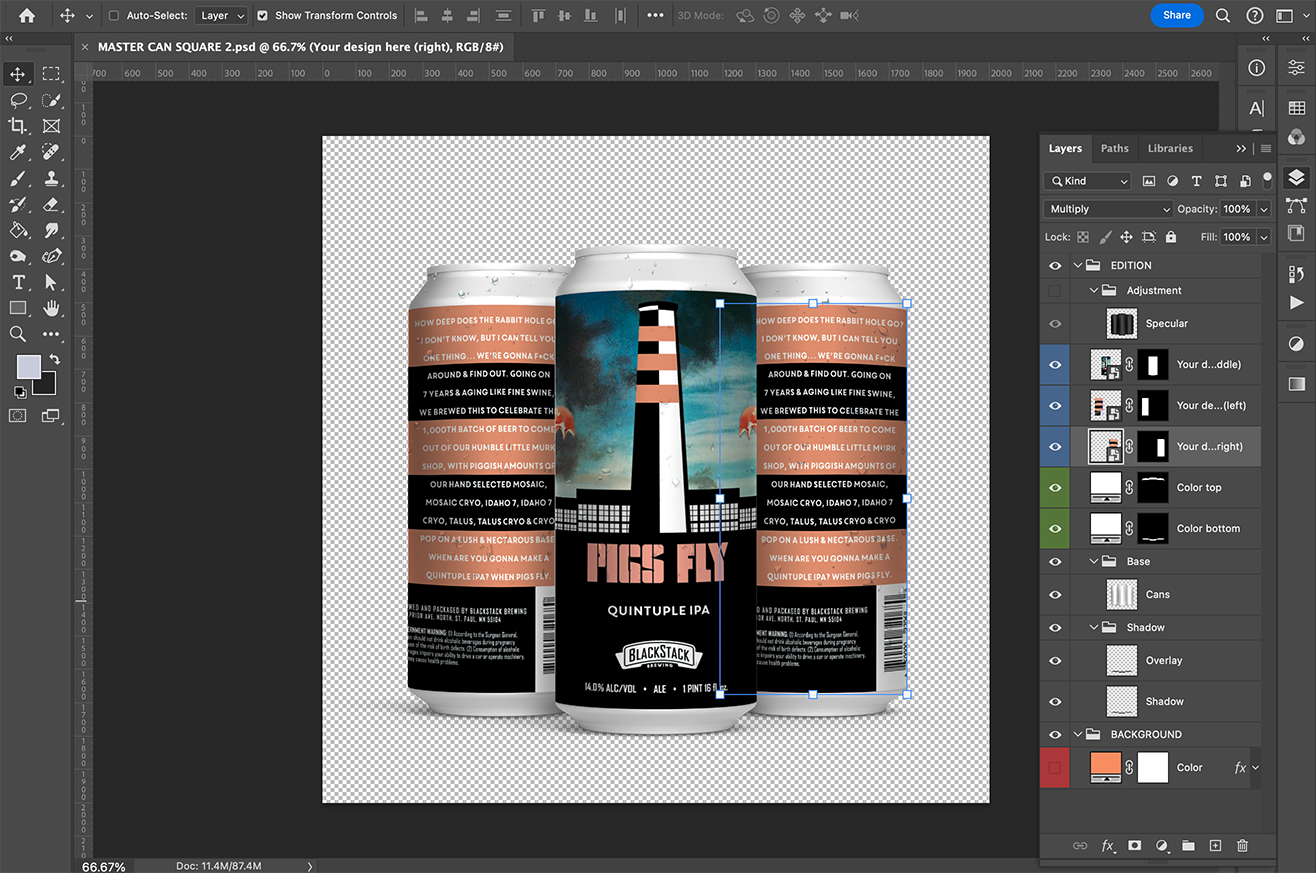Image resolution: width=1316 pixels, height=873 pixels.
Task: Collapse the EDITION group
Action: pyautogui.click(x=1078, y=265)
